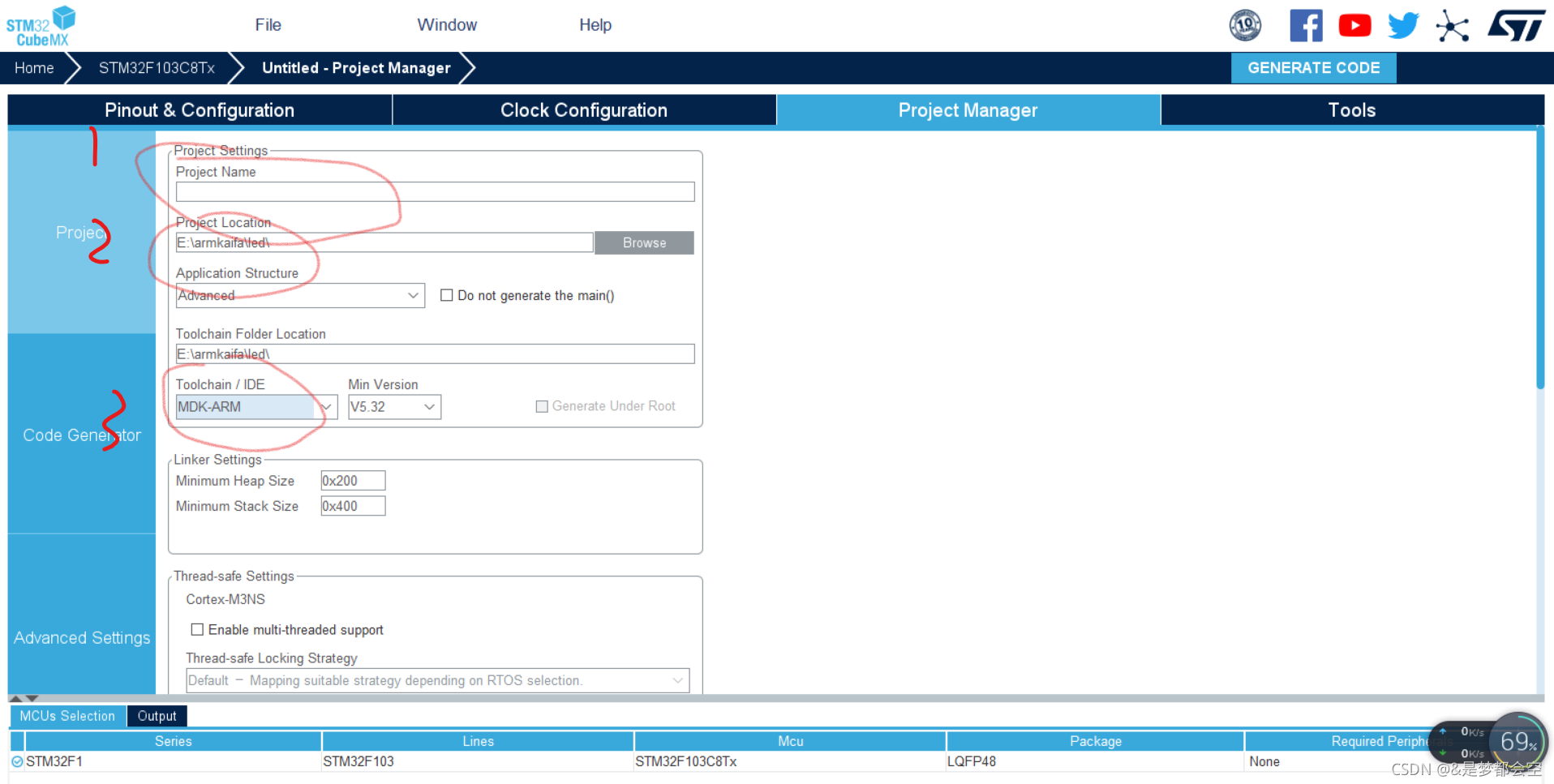The image size is (1554, 784).
Task: Open the Twitter bird icon link
Action: coord(1403,25)
